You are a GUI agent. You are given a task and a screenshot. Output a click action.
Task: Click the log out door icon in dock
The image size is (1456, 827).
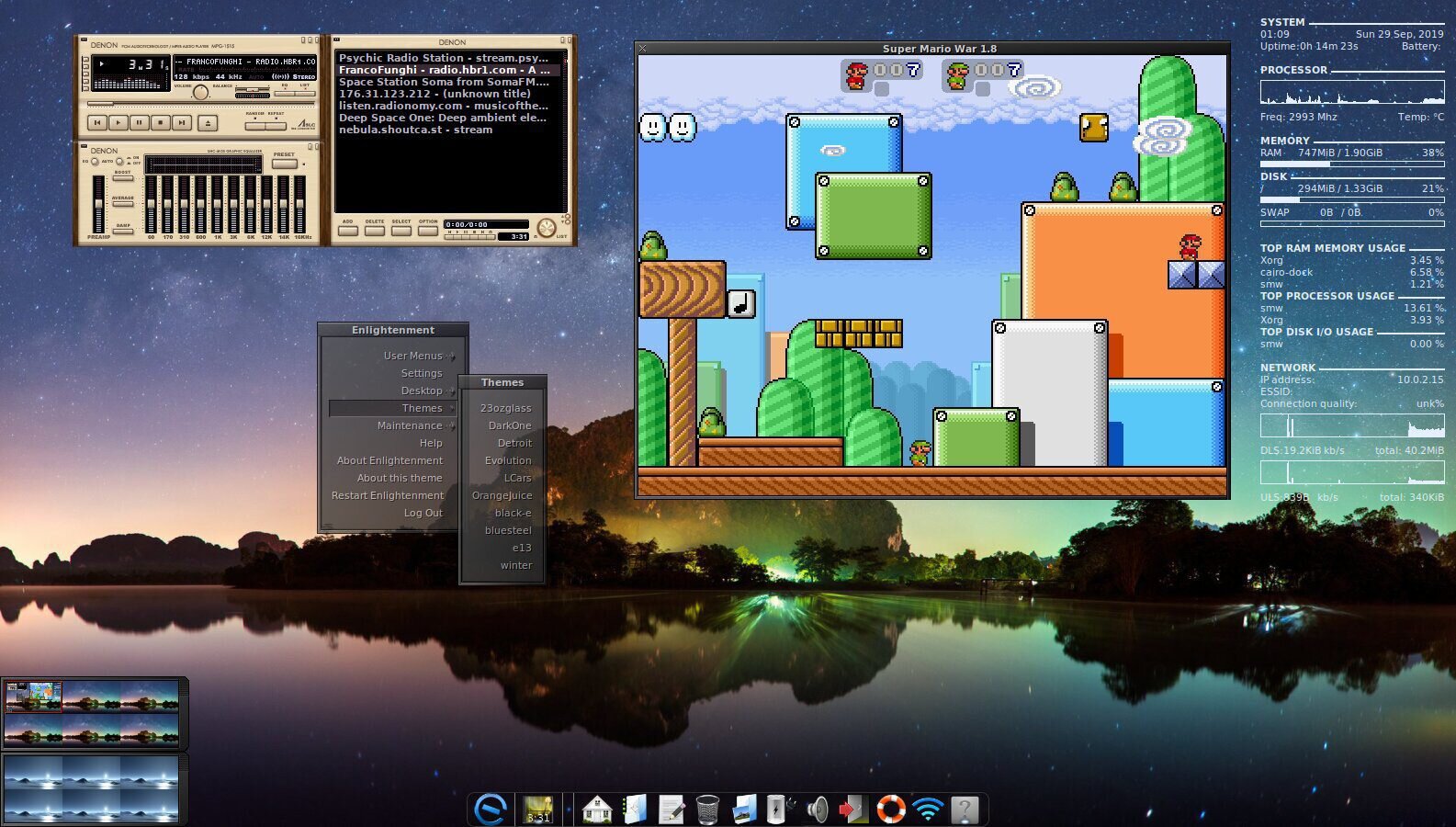tap(853, 810)
